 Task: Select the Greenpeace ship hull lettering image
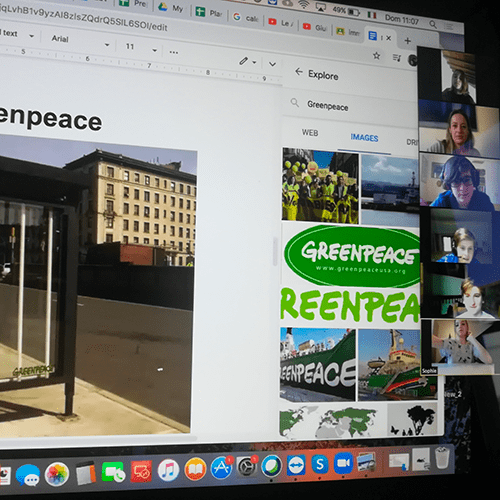click(318, 364)
